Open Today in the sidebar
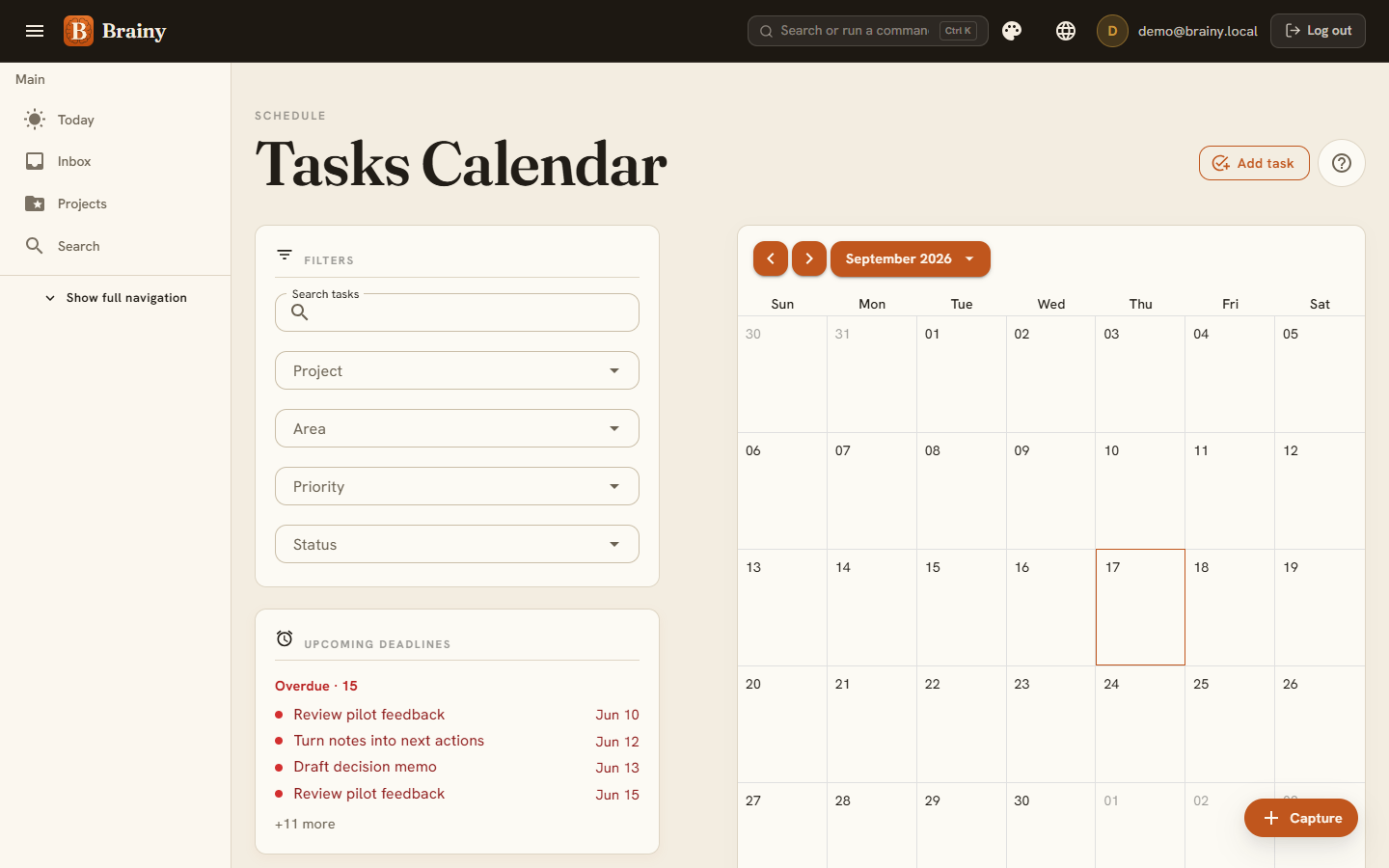 click(116, 120)
